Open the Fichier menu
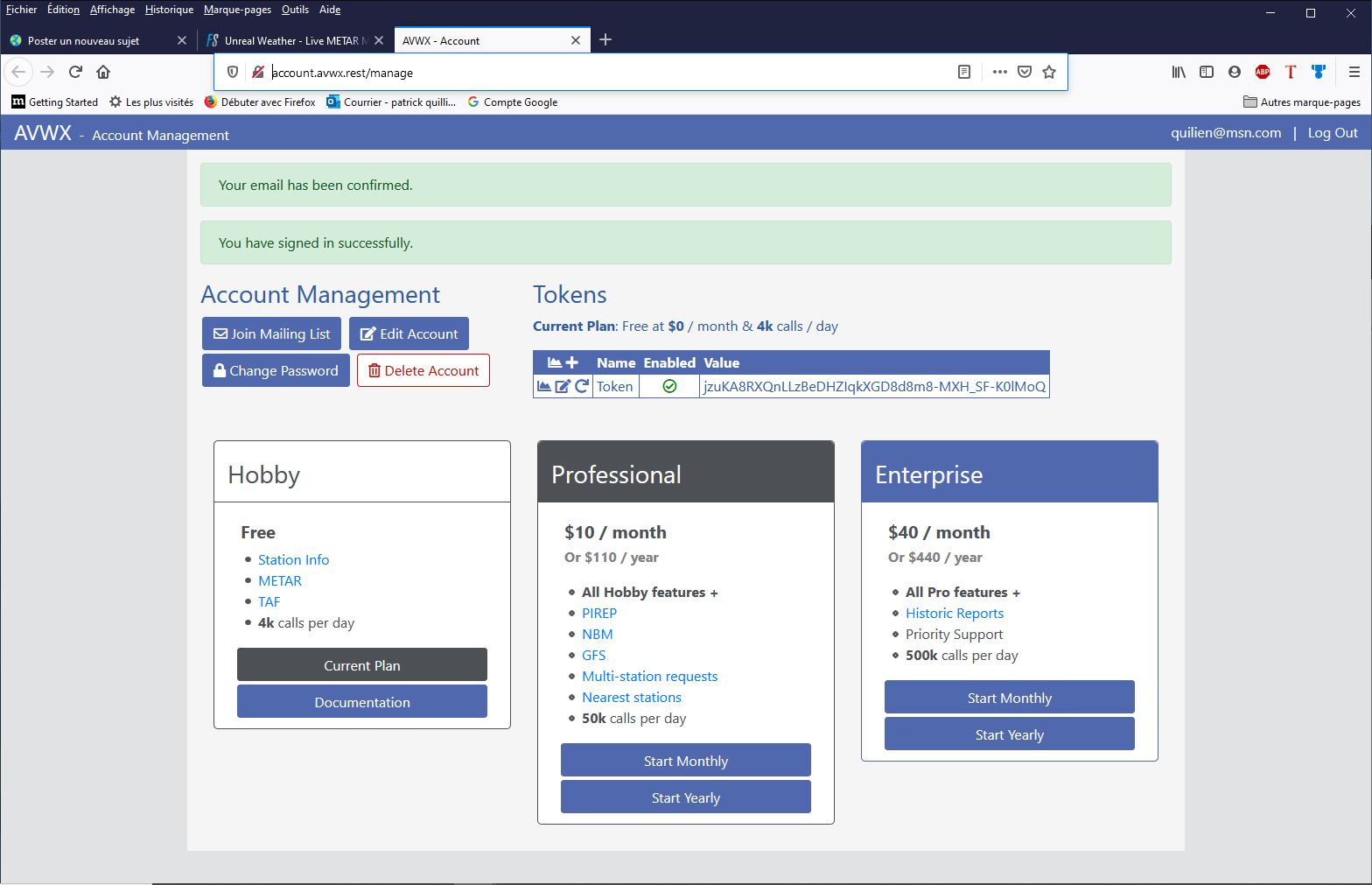Image resolution: width=1372 pixels, height=885 pixels. (21, 10)
